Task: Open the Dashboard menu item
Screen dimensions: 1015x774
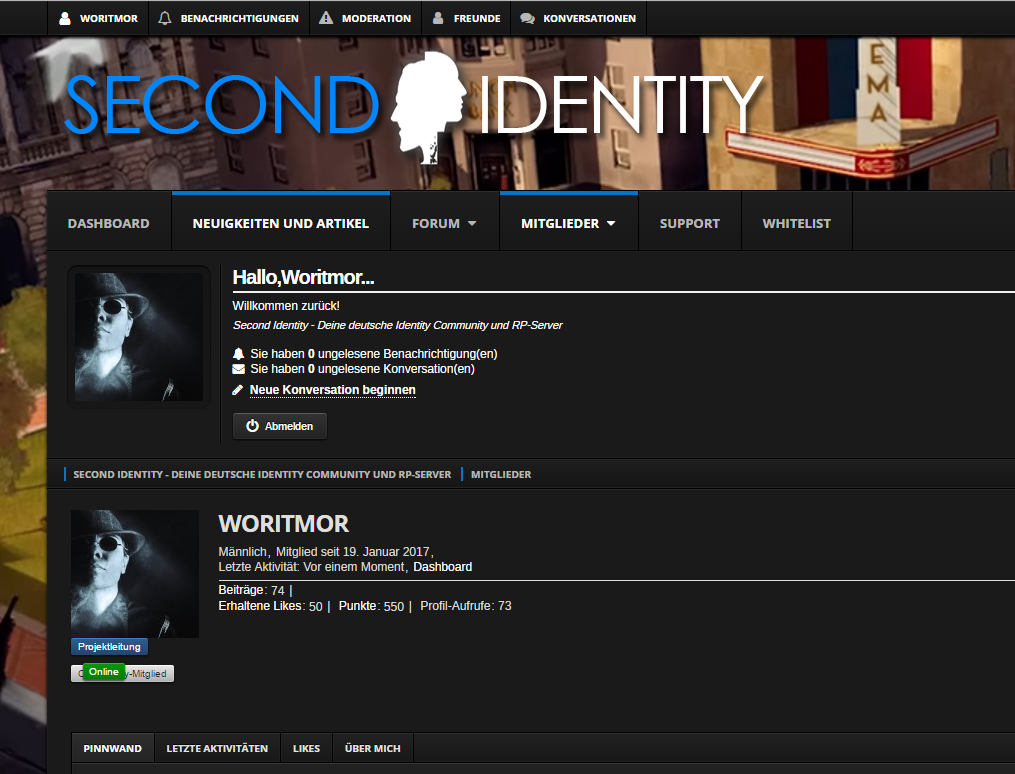Action: tap(109, 223)
